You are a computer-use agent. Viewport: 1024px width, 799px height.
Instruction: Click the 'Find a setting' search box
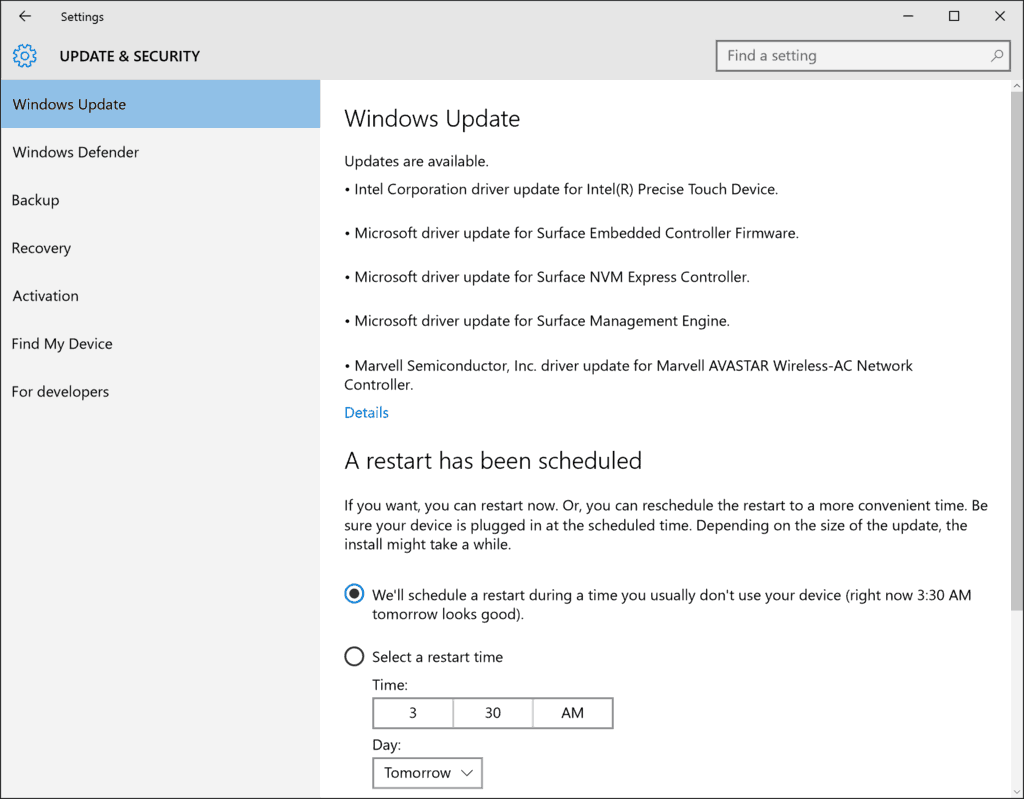point(850,56)
